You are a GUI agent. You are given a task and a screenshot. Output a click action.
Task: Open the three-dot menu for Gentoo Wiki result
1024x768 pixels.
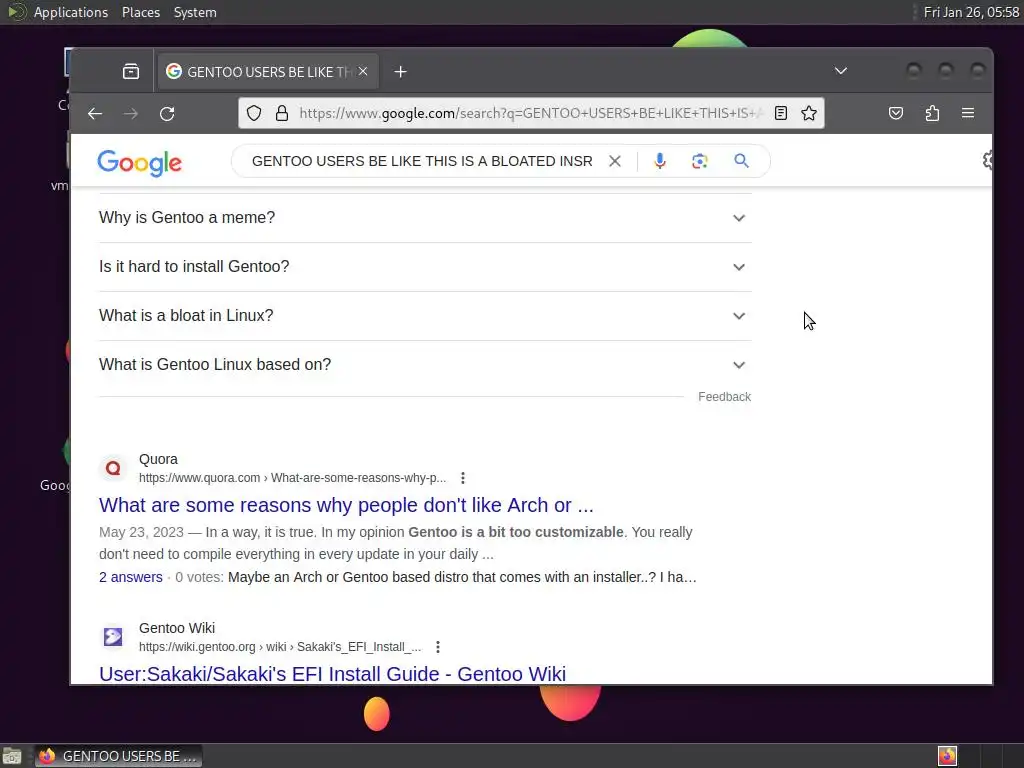[438, 647]
